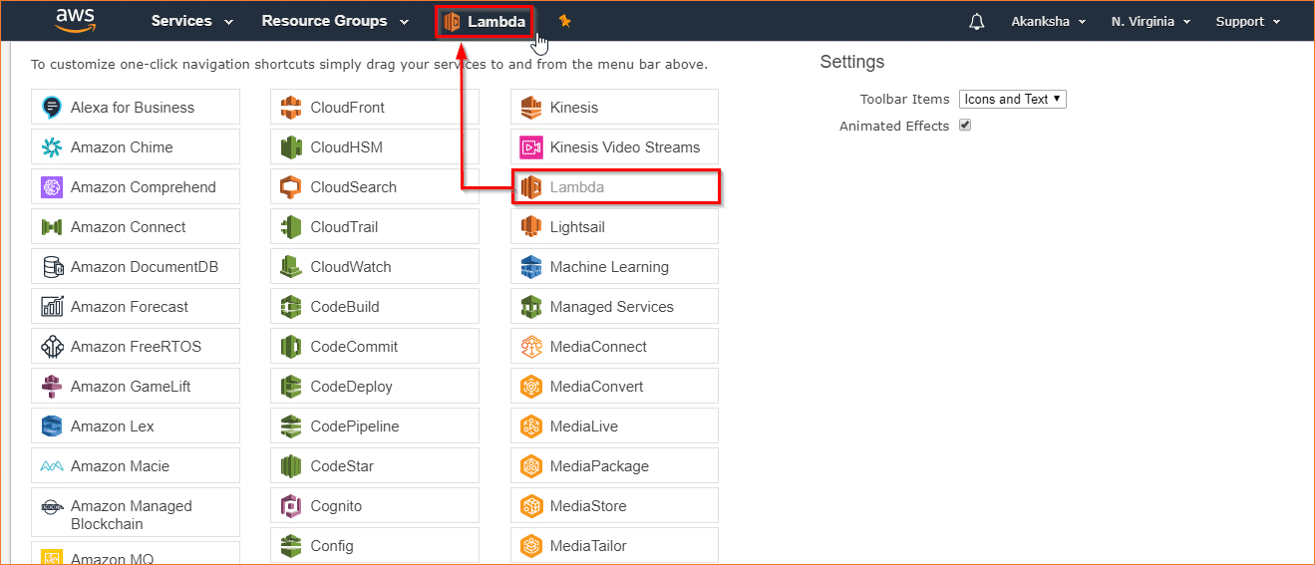1315x565 pixels.
Task: Click the Amazon Managed Blockchain icon
Action: (x=52, y=507)
